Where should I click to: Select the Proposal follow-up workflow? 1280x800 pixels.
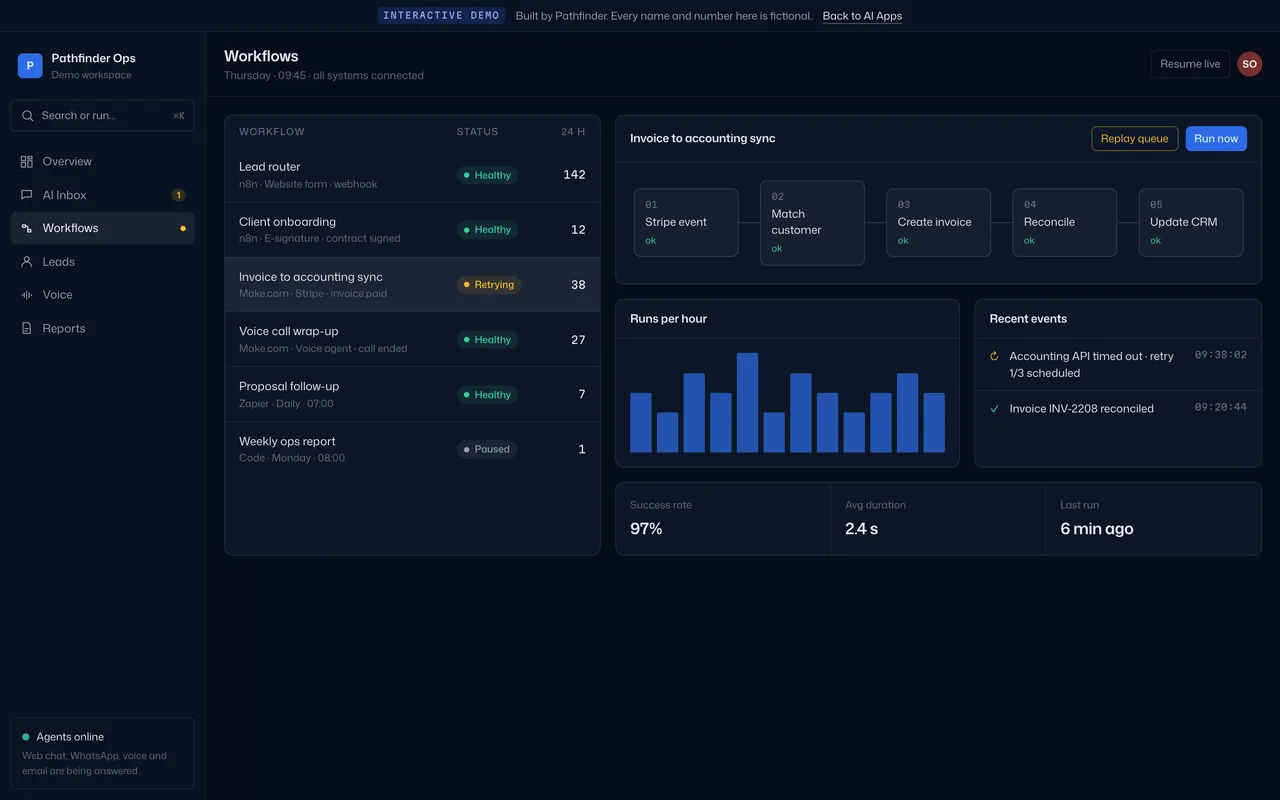click(x=412, y=395)
